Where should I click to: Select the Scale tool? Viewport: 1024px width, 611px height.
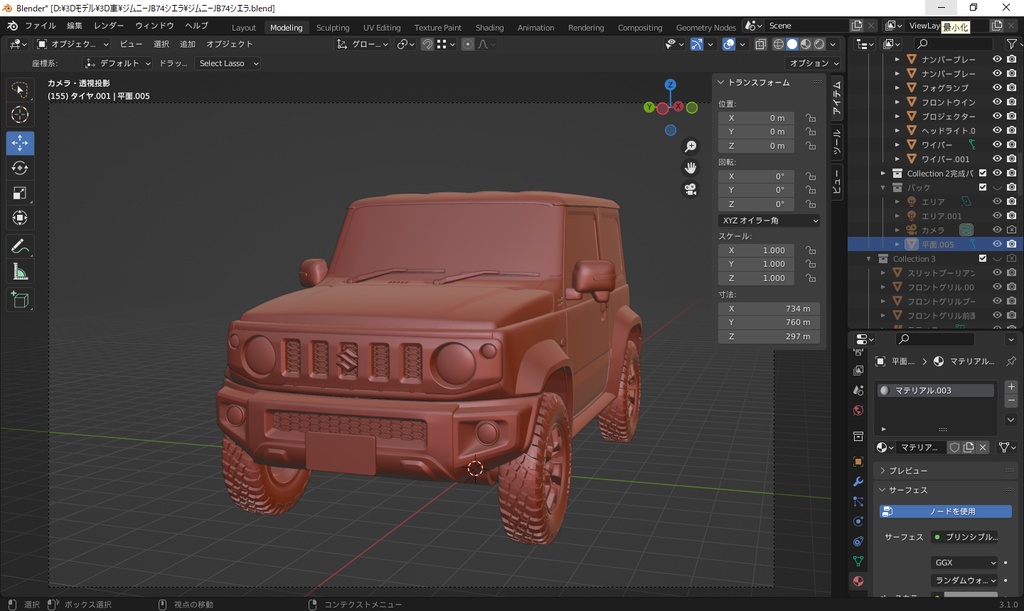click(x=20, y=193)
